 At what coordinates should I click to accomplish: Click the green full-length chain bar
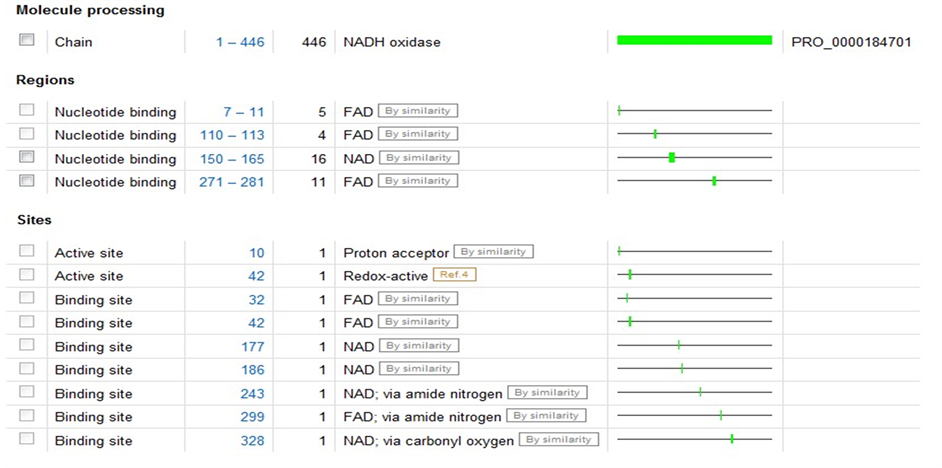point(694,40)
